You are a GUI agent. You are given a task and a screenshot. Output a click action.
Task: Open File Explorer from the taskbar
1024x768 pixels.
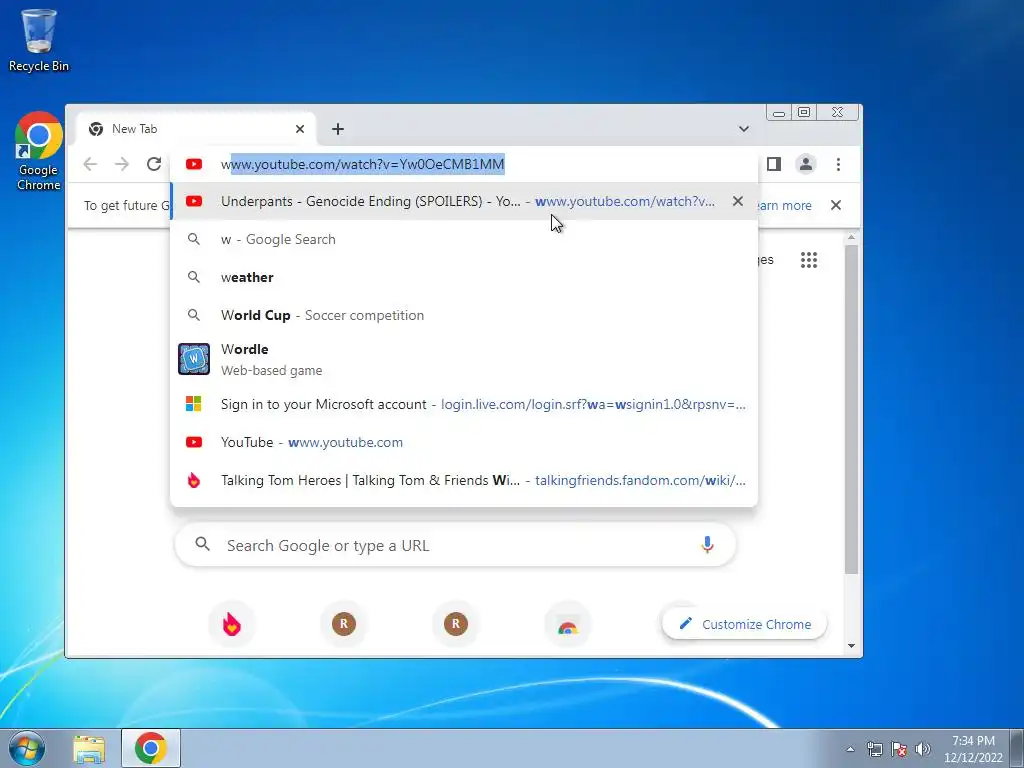click(89, 749)
